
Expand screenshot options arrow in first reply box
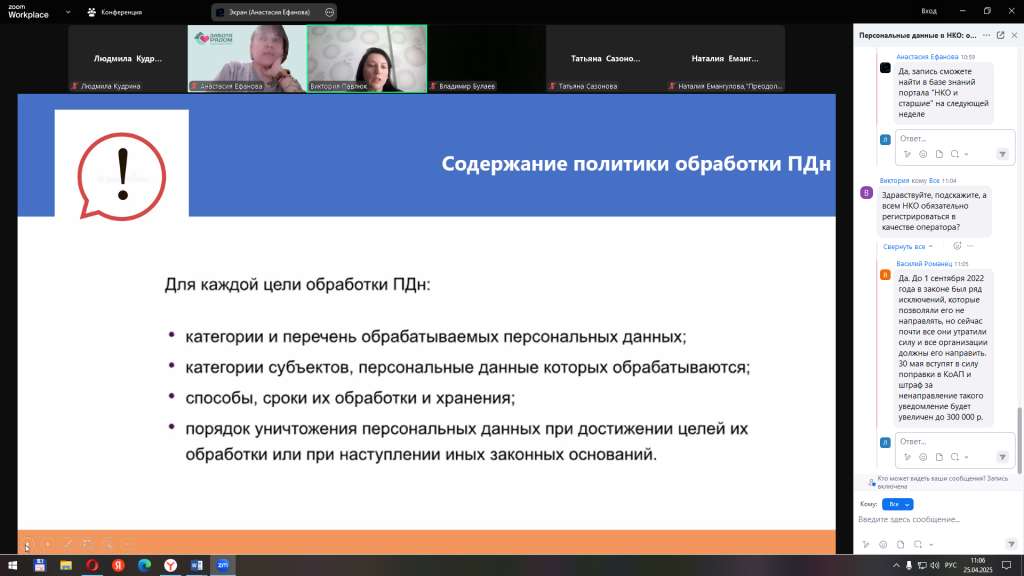[x=967, y=155]
